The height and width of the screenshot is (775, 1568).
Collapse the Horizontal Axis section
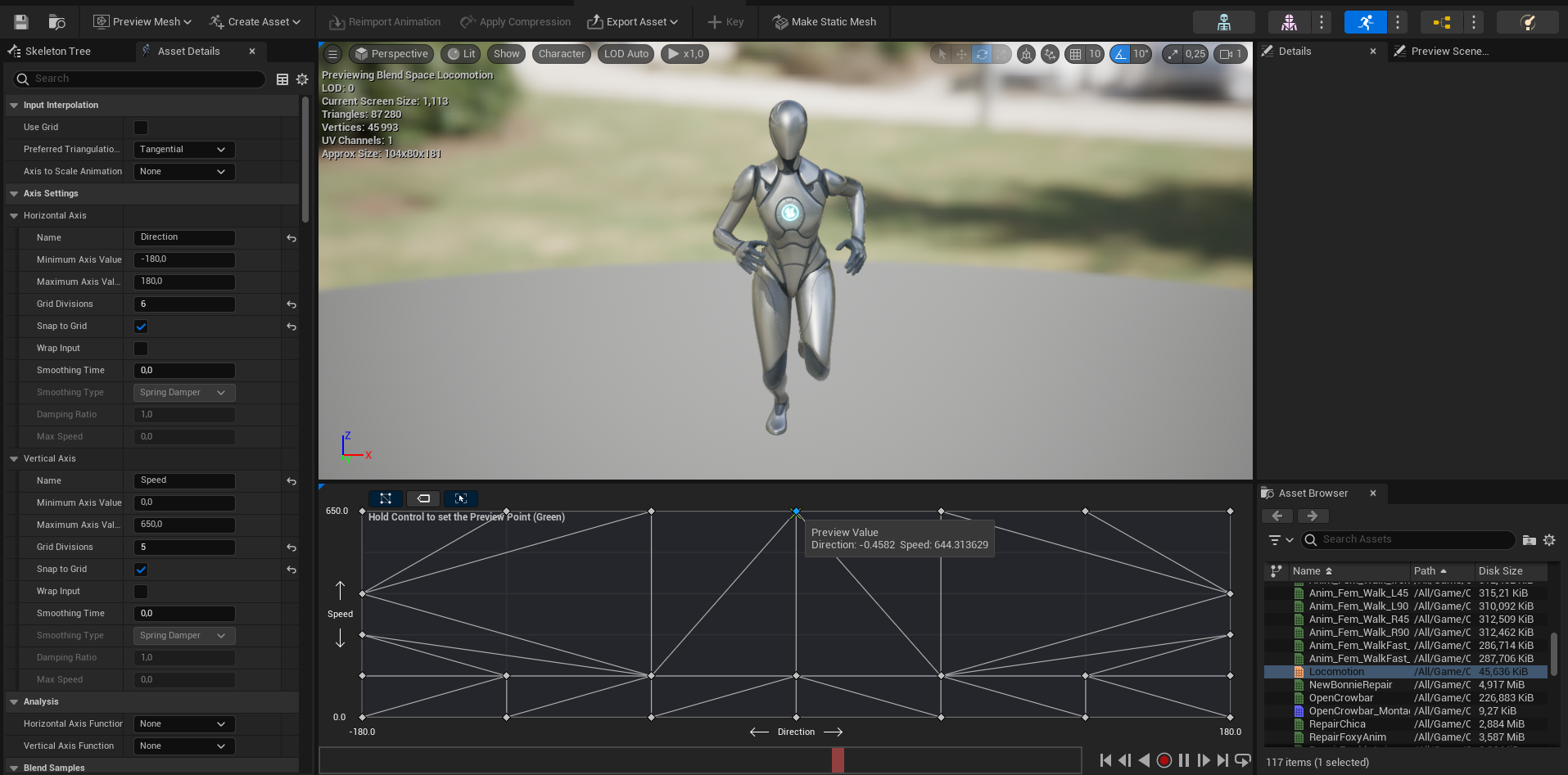coord(14,216)
